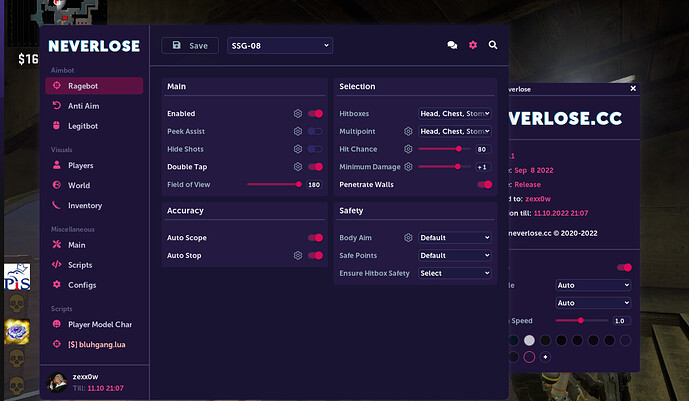This screenshot has width=689, height=401.
Task: Open Hit Chance gear settings
Action: point(408,149)
